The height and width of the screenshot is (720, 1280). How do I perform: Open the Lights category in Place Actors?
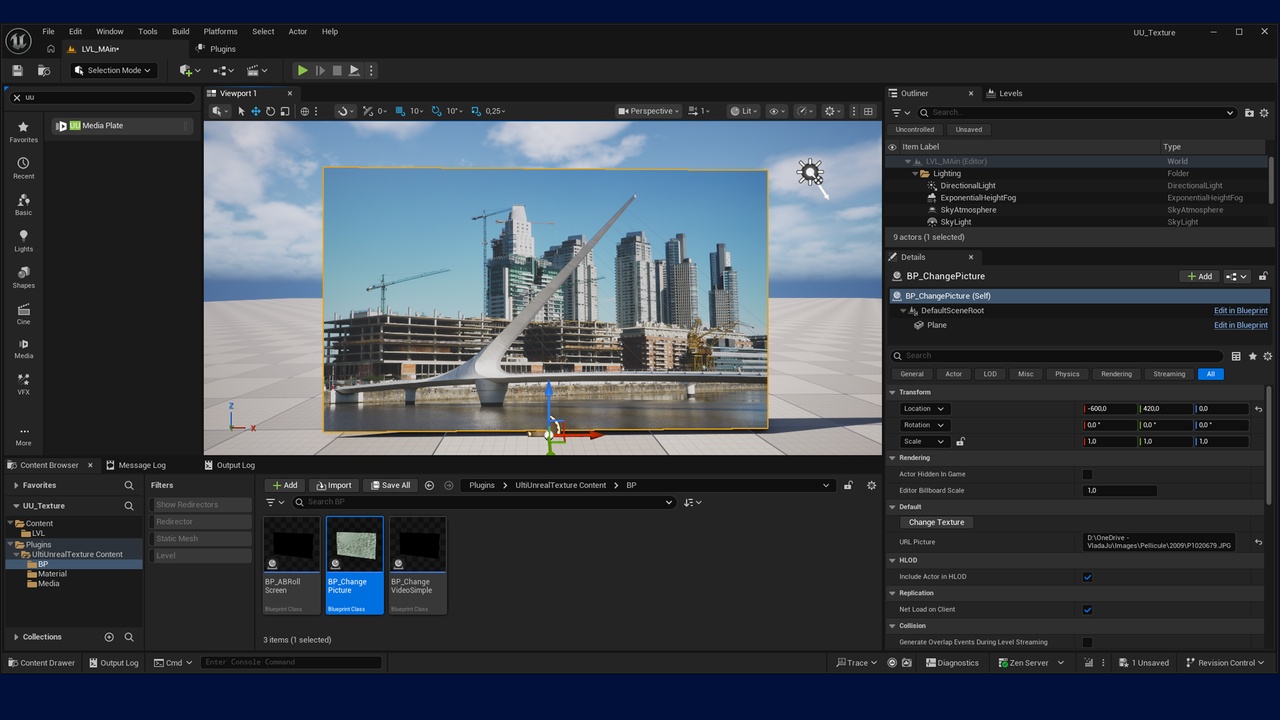(23, 240)
